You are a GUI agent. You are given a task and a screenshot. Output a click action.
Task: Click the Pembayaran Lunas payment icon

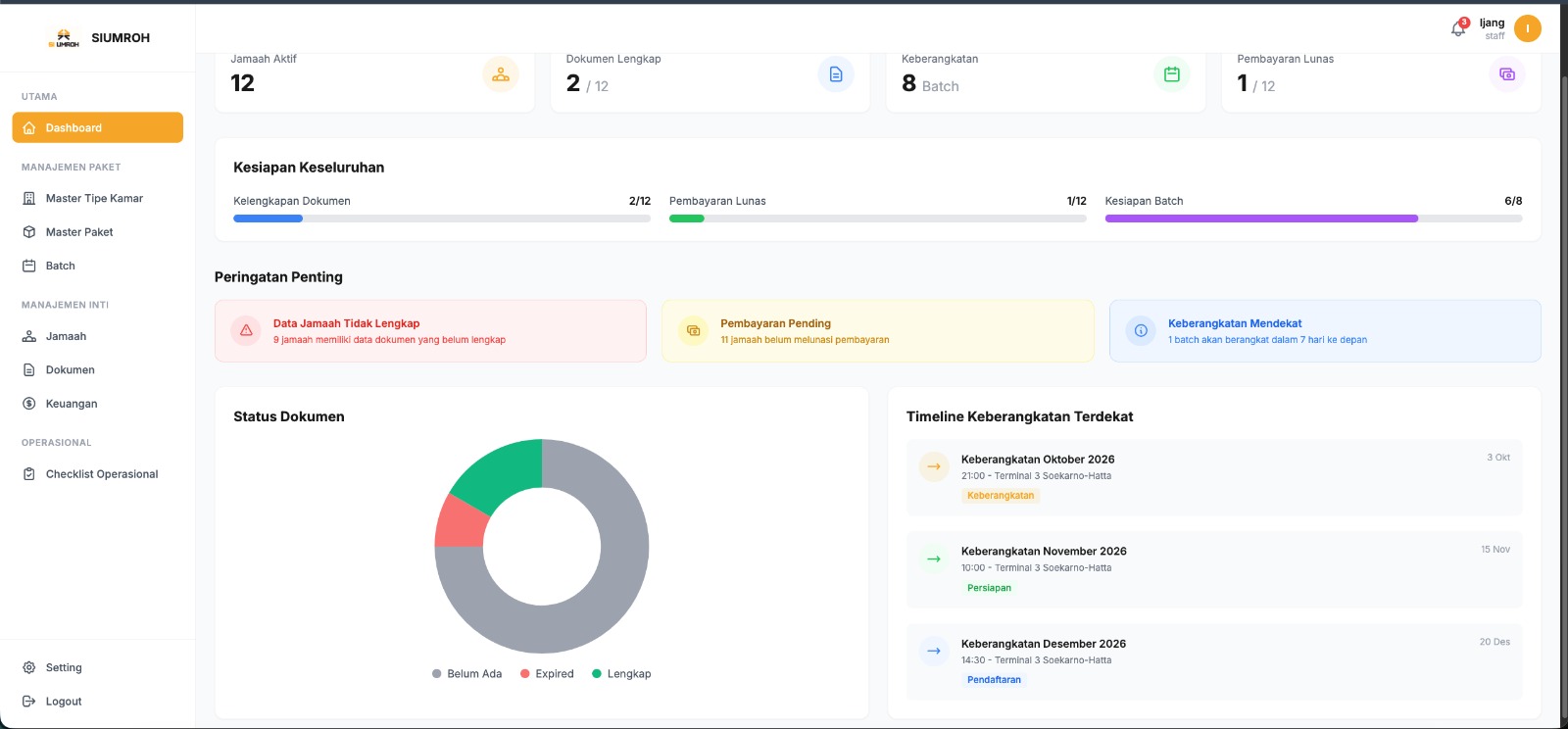coord(1507,74)
